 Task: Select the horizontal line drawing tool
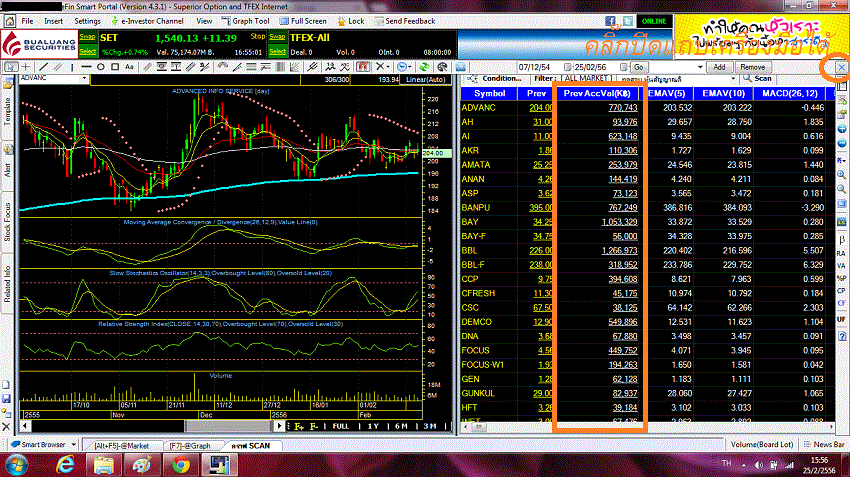point(86,67)
